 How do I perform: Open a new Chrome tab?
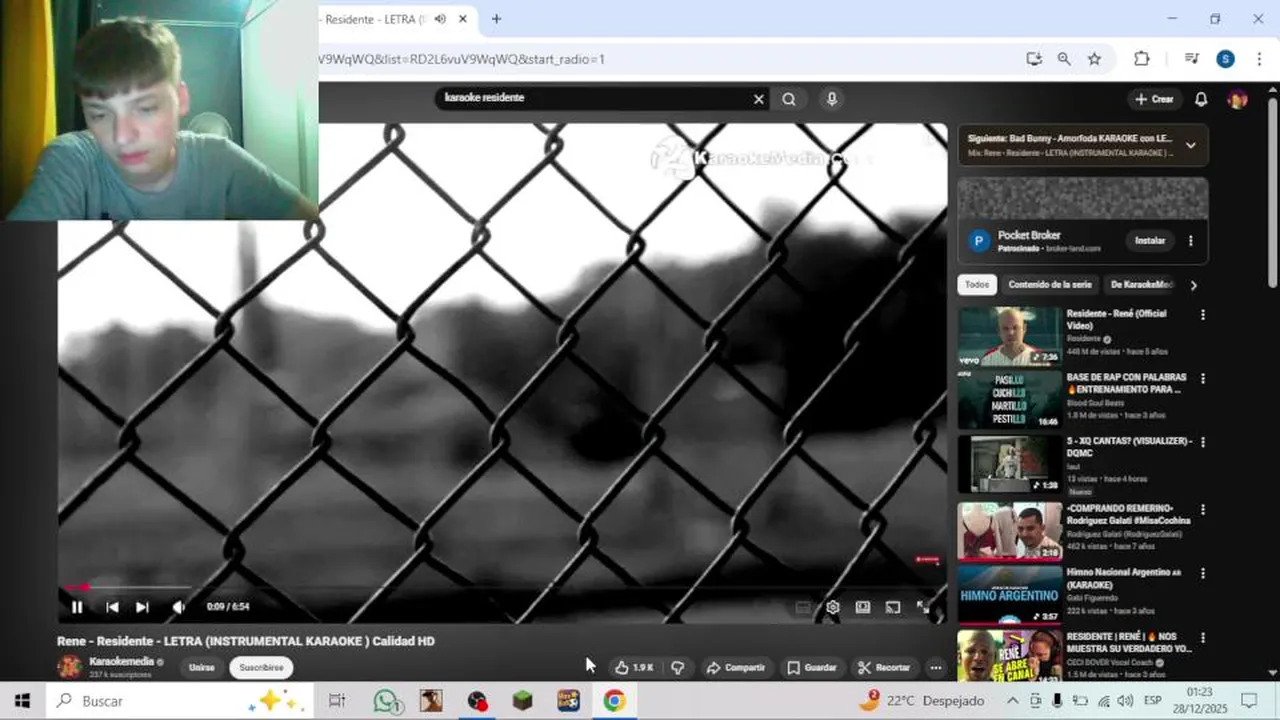[x=496, y=19]
